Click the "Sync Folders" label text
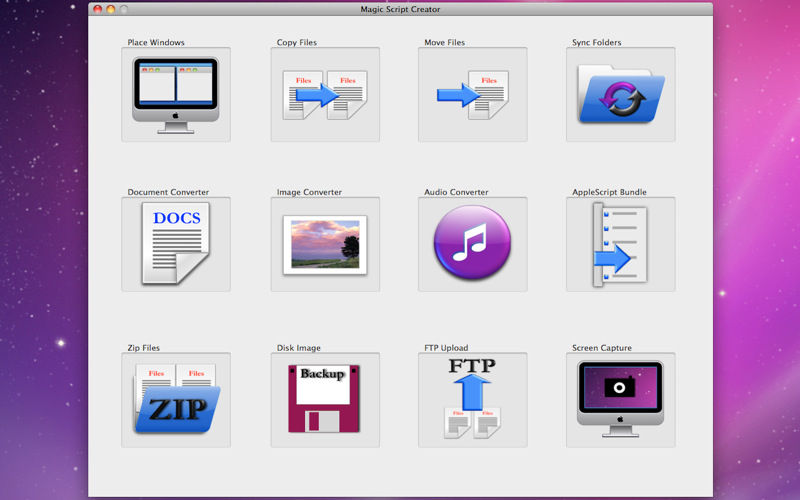 (596, 42)
